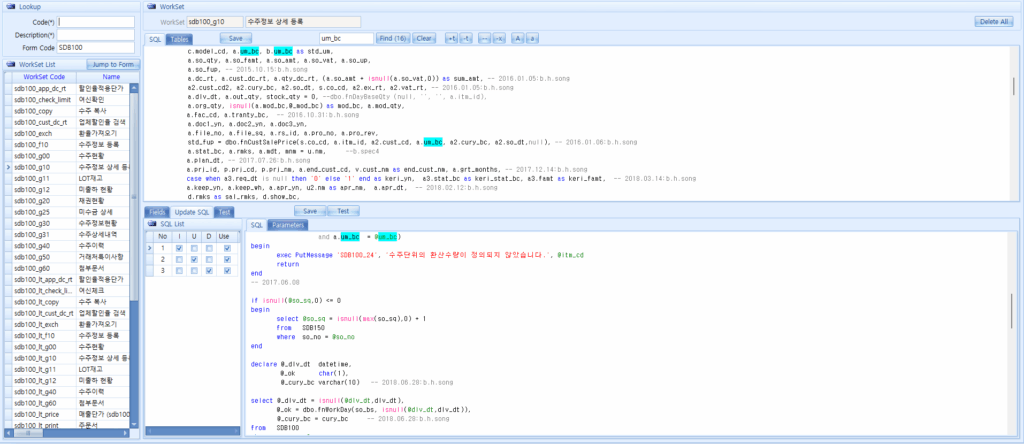Viewport: 1024px width, 444px height.
Task: Uncheck the 'Use' checkbox in row 3
Action: click(227, 270)
